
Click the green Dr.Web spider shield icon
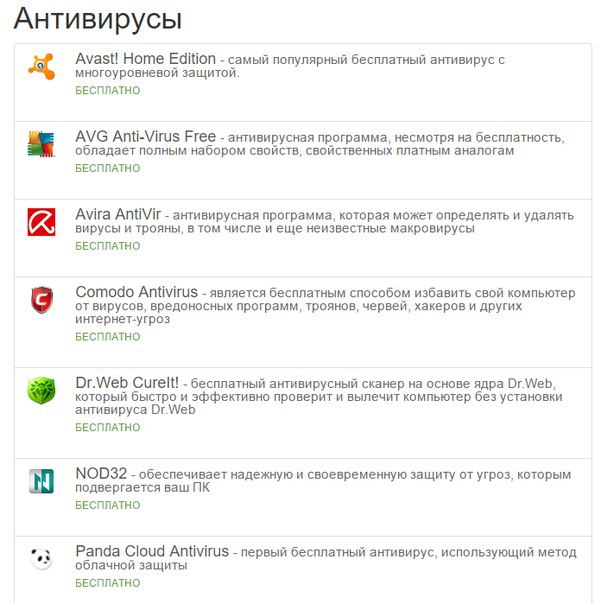tap(42, 391)
